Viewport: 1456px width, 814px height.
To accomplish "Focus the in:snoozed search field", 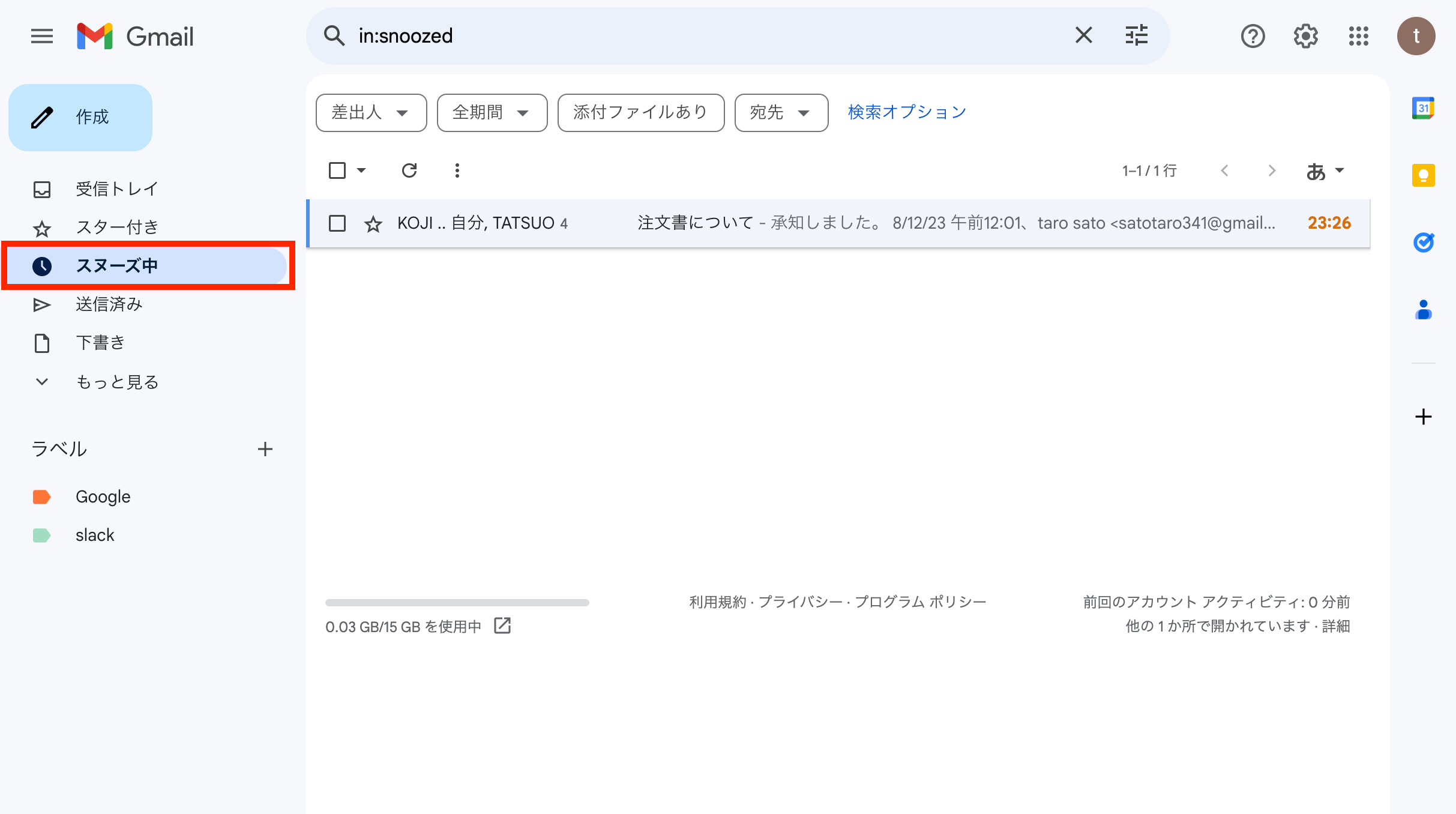I will pos(708,36).
